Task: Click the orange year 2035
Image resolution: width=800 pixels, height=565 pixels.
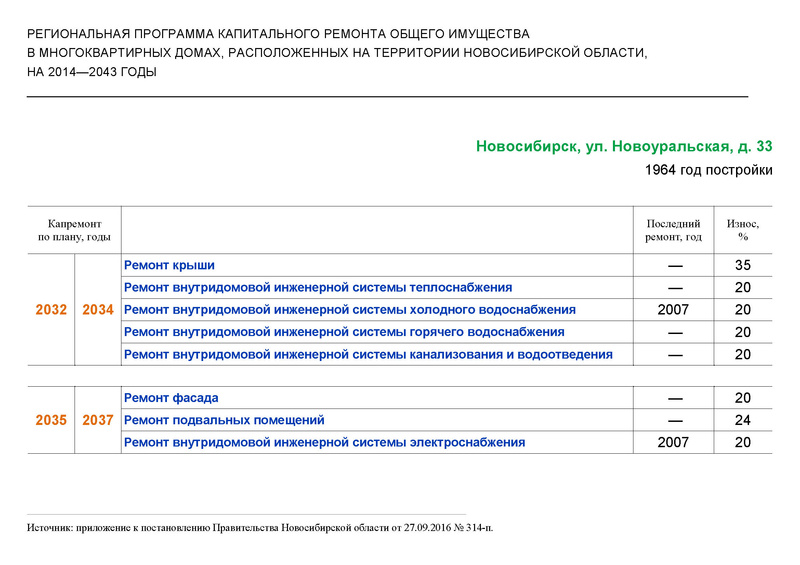Action: [x=51, y=420]
